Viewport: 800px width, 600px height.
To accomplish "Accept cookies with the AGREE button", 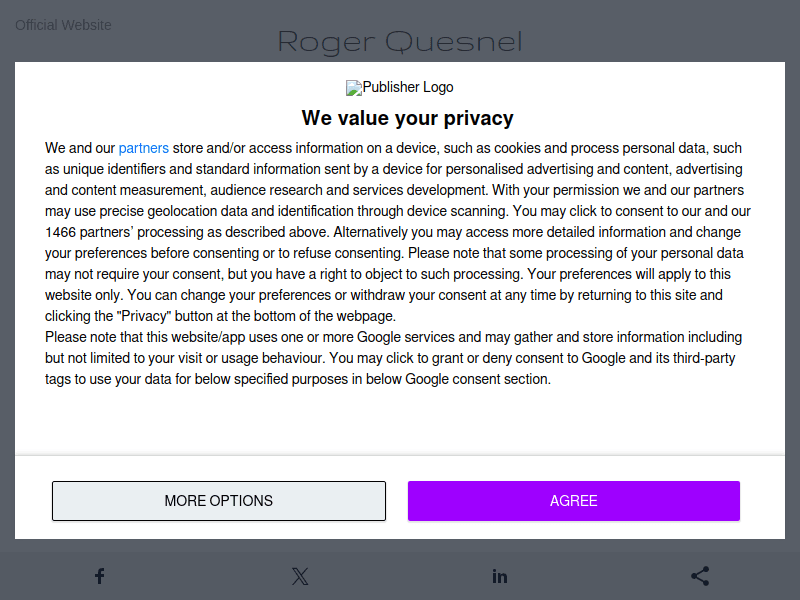I will point(573,501).
